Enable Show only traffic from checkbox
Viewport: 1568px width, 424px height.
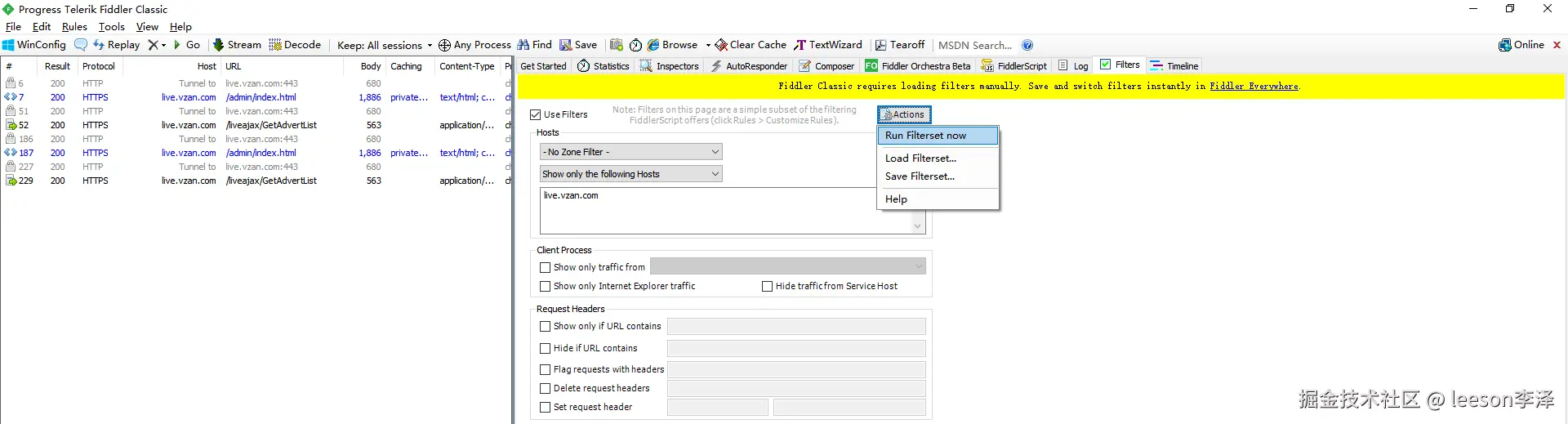click(545, 267)
